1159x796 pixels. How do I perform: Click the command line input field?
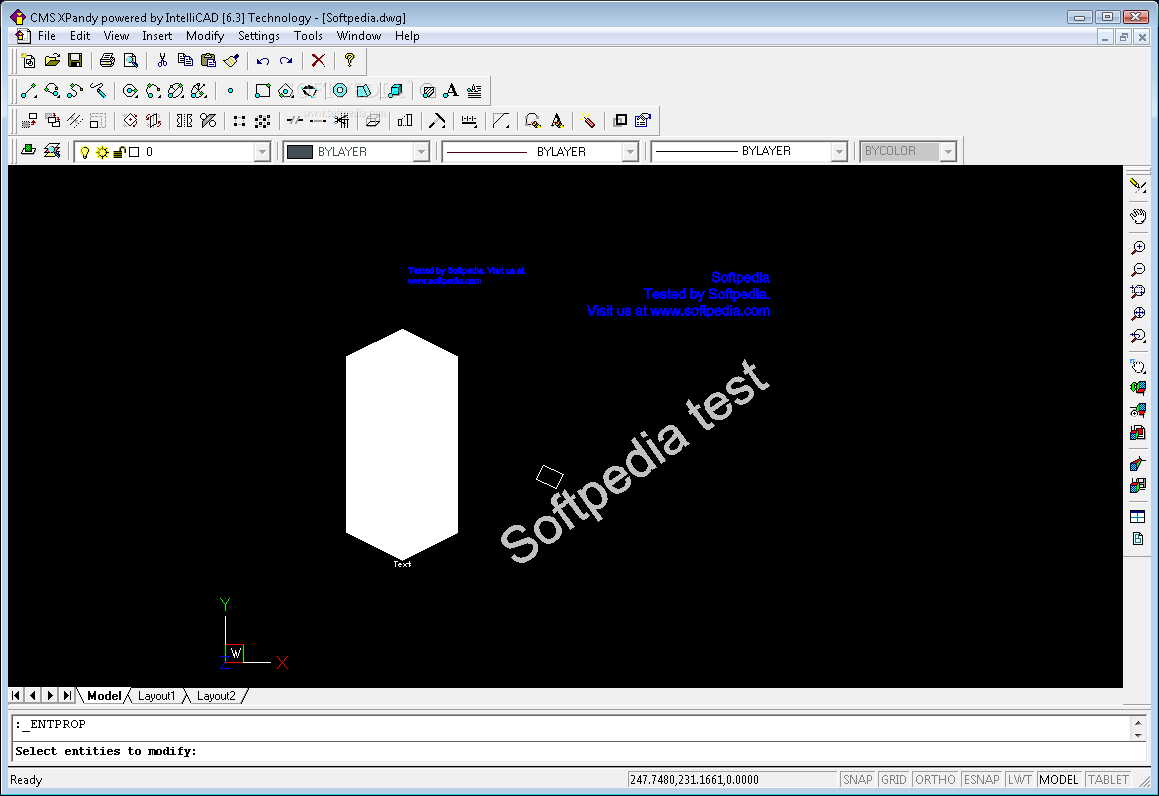(580, 751)
